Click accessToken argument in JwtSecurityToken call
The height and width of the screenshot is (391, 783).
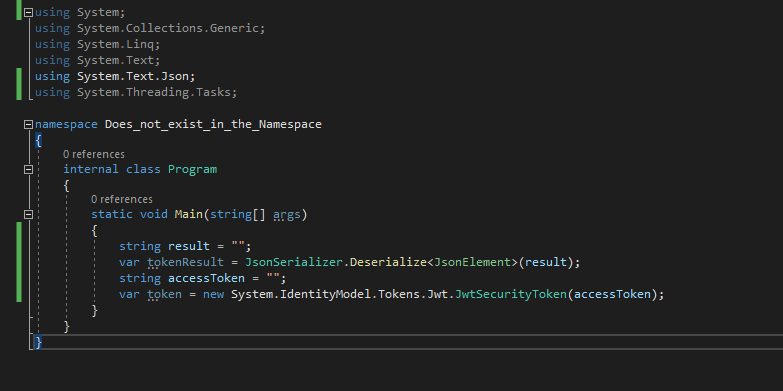coord(612,294)
